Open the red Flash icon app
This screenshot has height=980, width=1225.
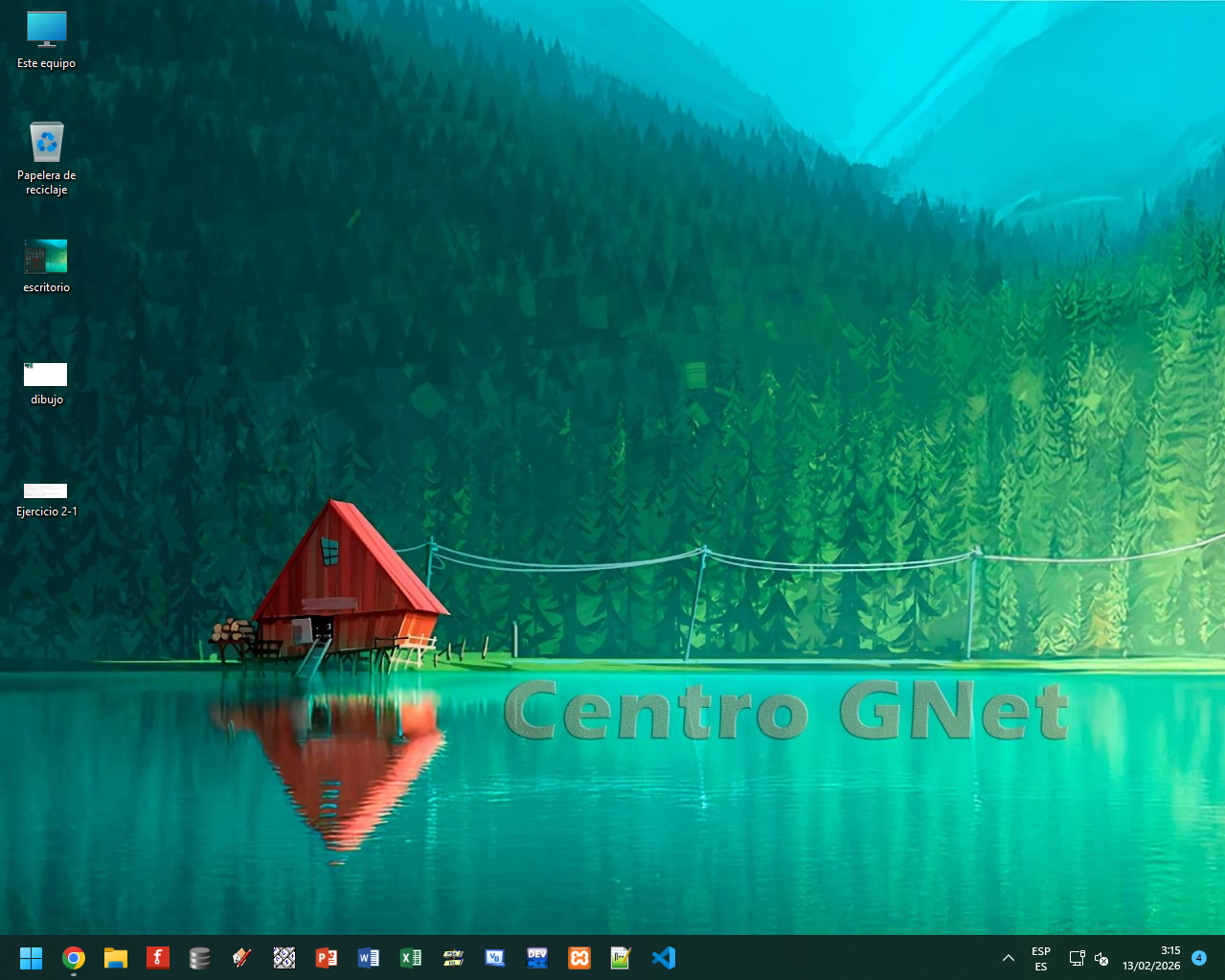pyautogui.click(x=158, y=957)
